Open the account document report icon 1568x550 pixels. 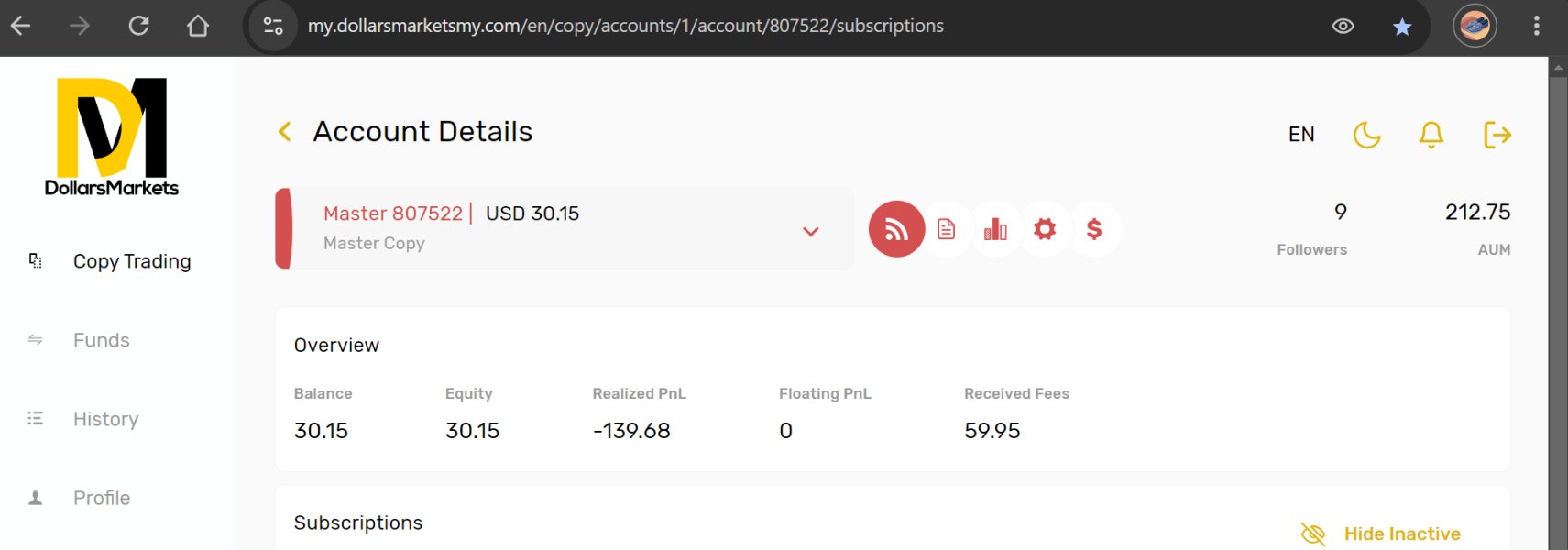click(x=947, y=229)
